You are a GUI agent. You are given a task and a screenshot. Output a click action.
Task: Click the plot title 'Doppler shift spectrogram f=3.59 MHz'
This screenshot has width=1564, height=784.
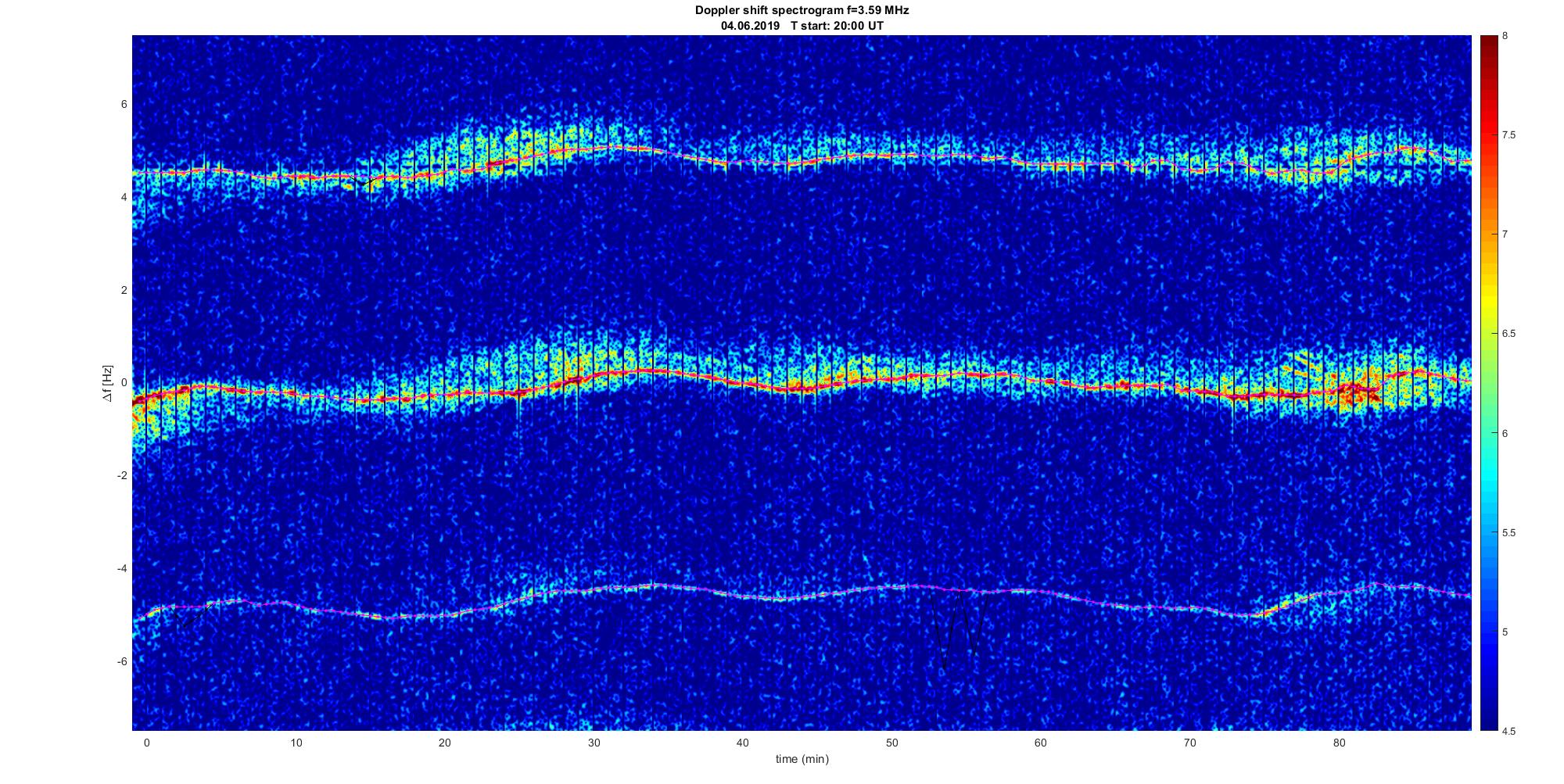pyautogui.click(x=802, y=10)
